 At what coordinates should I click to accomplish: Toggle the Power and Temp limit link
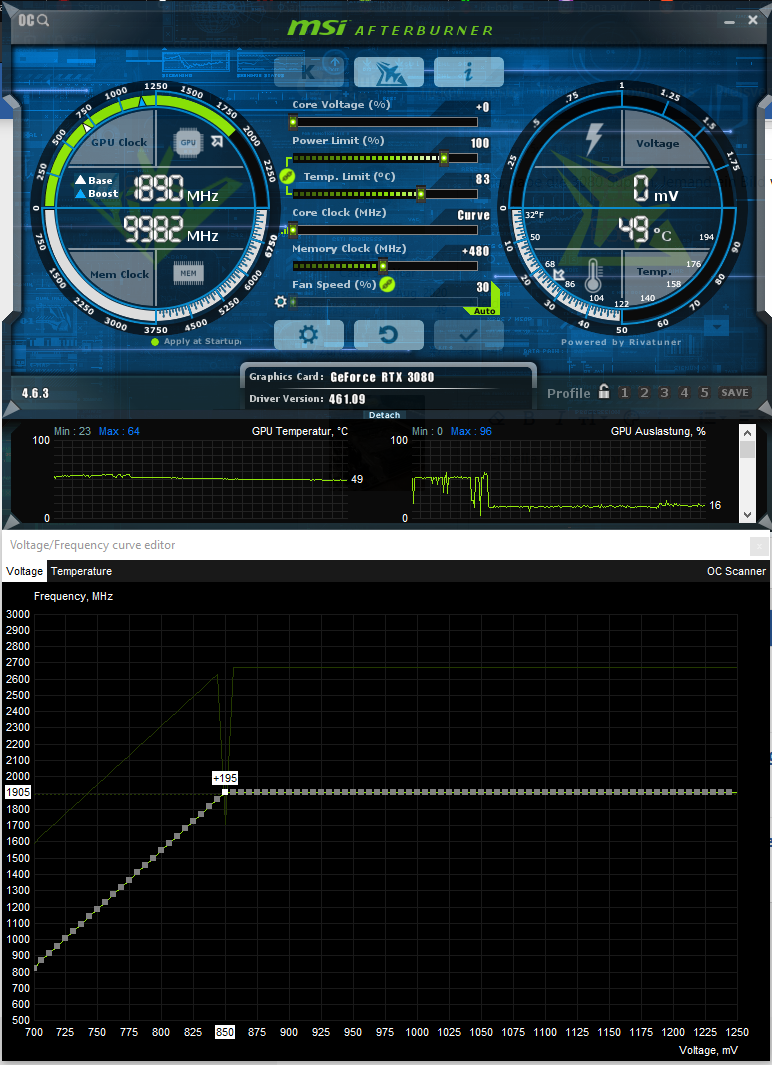[286, 176]
